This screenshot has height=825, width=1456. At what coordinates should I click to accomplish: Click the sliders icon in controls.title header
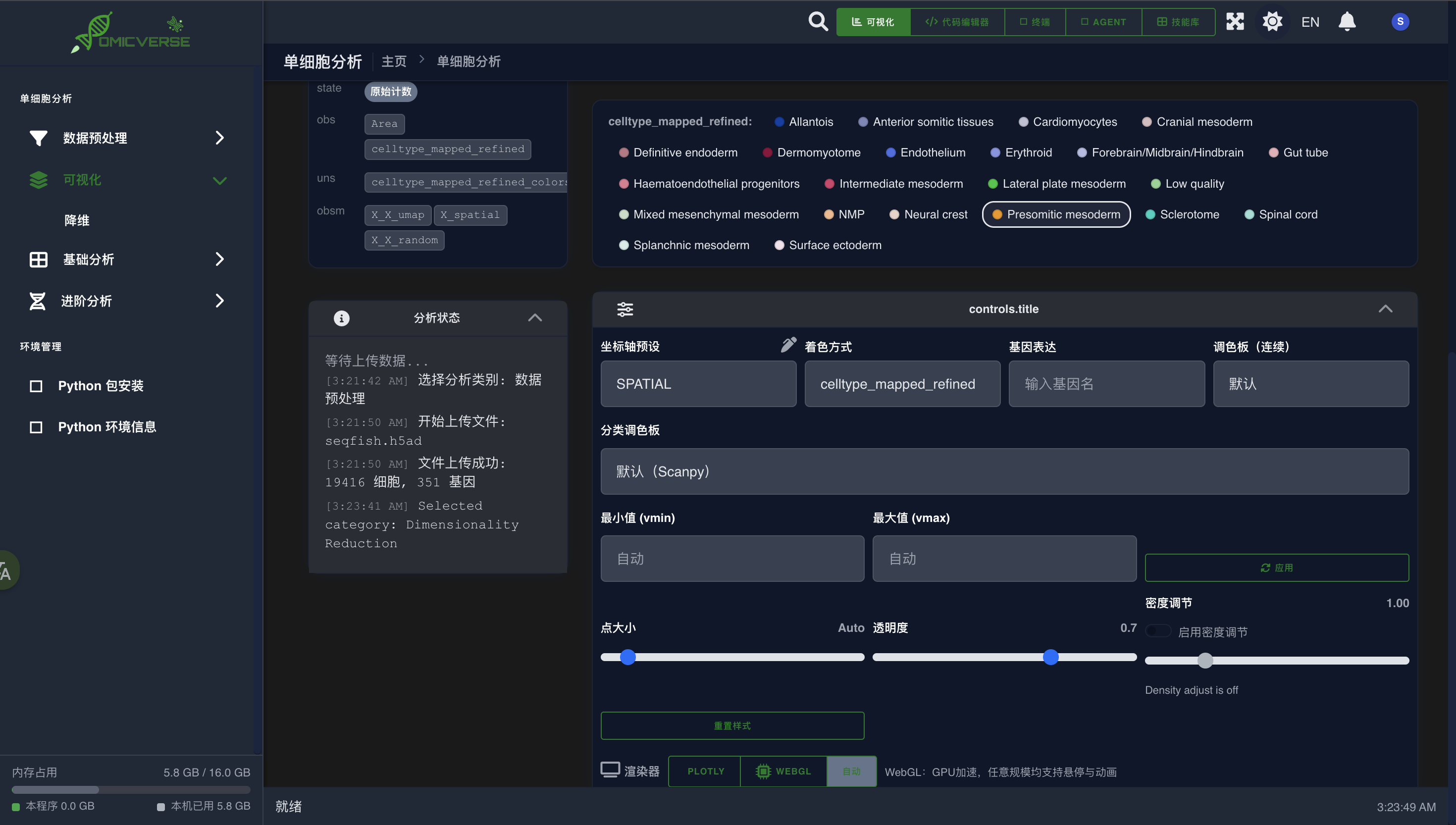click(x=625, y=309)
